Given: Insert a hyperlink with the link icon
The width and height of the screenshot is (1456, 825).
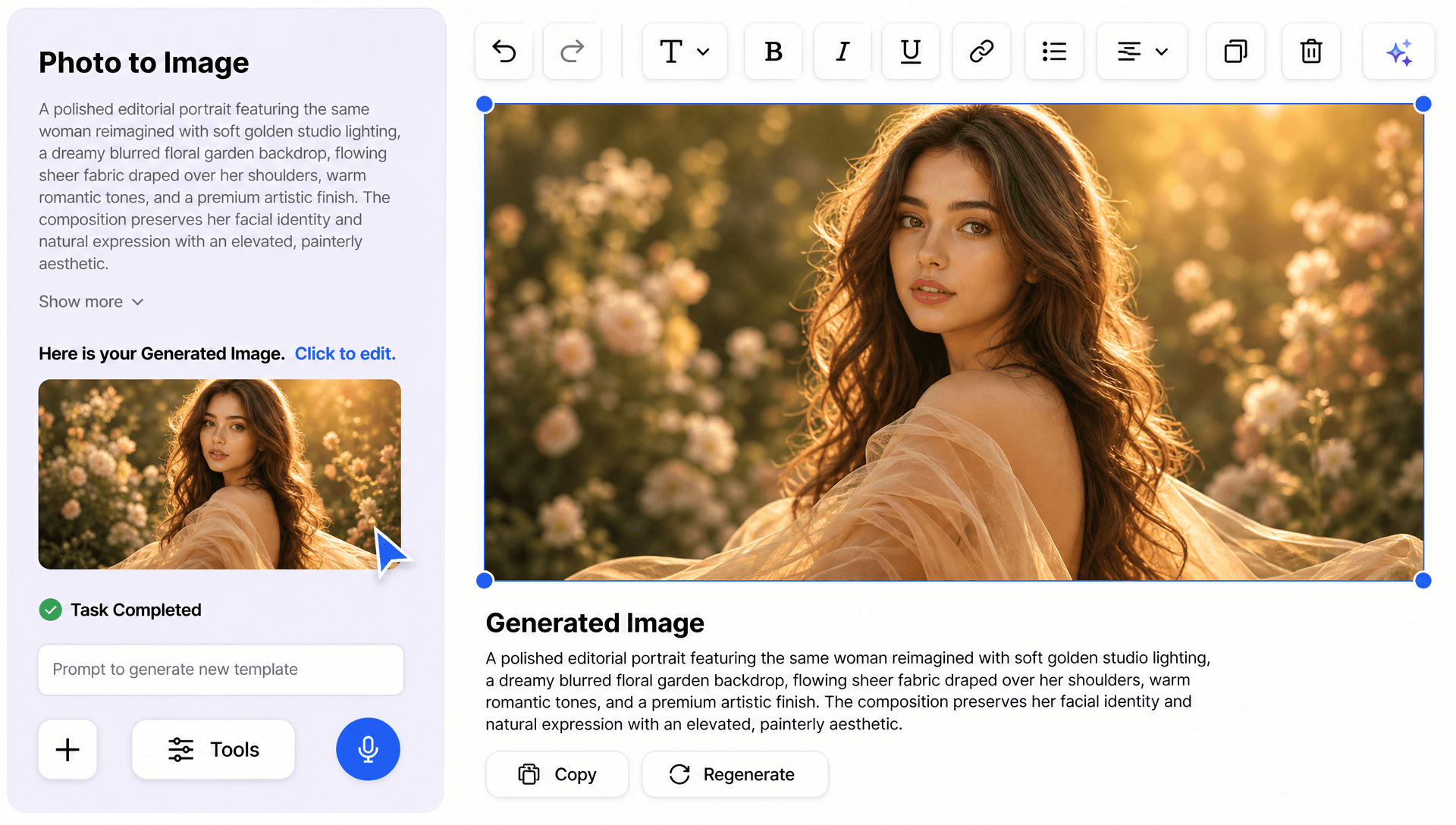Looking at the screenshot, I should pyautogui.click(x=981, y=52).
